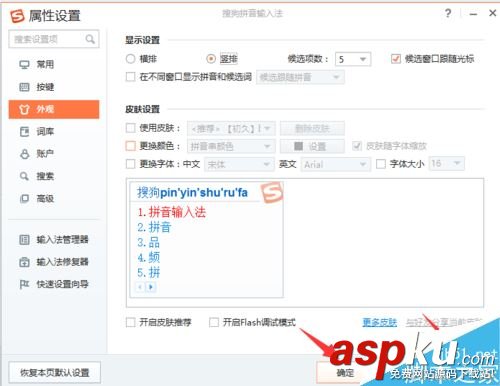500x386 pixels.
Task: Click the 搜索设置项 search field
Action: pos(54,39)
